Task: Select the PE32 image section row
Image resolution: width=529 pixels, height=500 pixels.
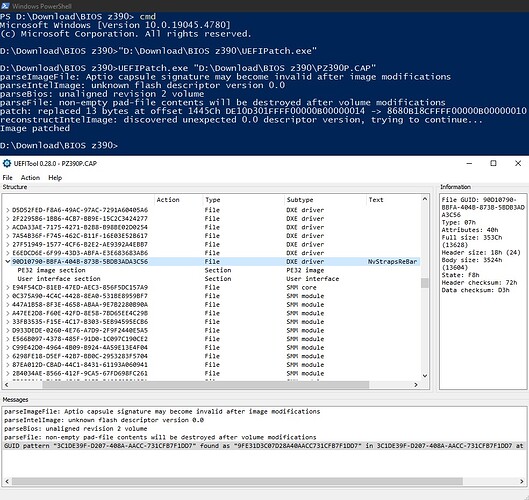Action: (x=212, y=270)
